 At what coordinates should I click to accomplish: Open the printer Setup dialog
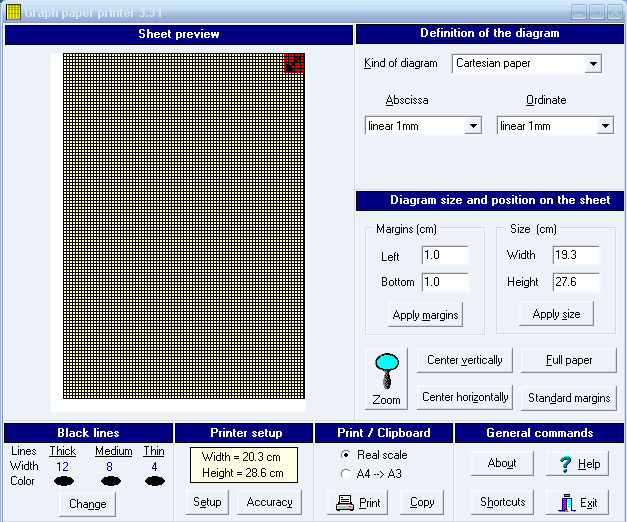[207, 502]
